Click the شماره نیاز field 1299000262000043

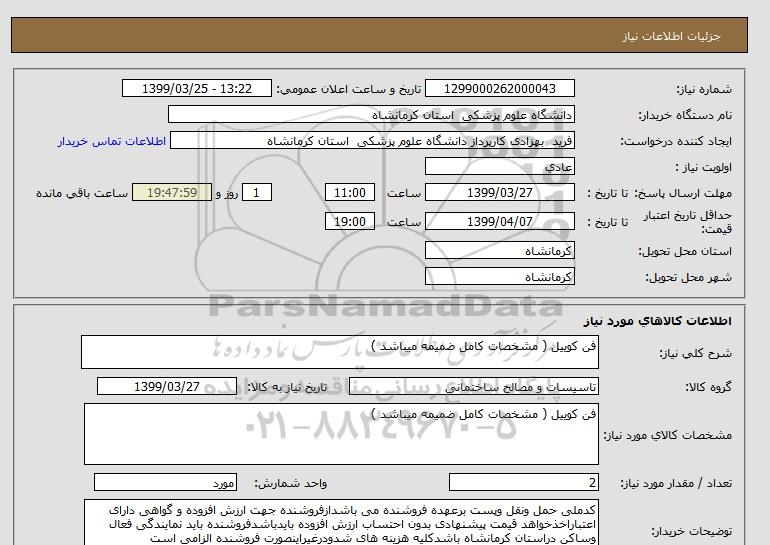[499, 88]
